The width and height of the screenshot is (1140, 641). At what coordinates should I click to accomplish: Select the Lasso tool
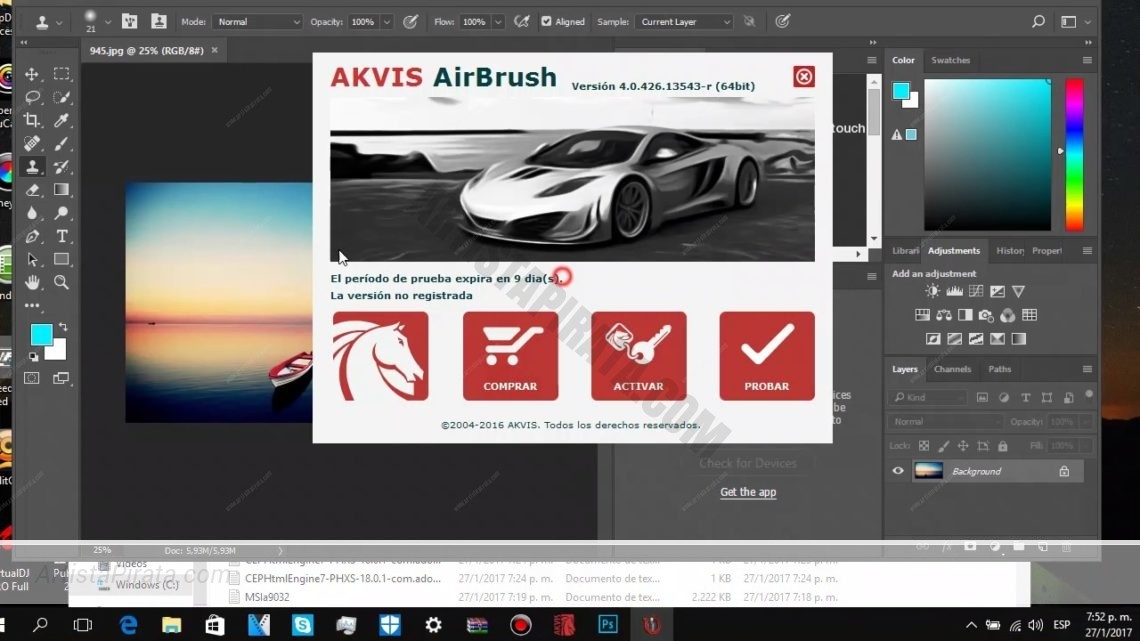(32, 97)
